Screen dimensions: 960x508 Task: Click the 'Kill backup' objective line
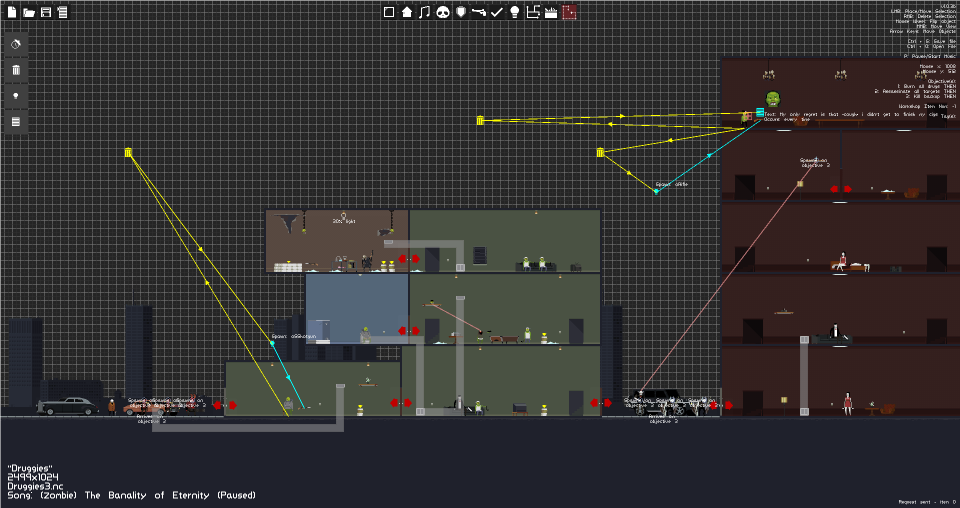point(930,96)
